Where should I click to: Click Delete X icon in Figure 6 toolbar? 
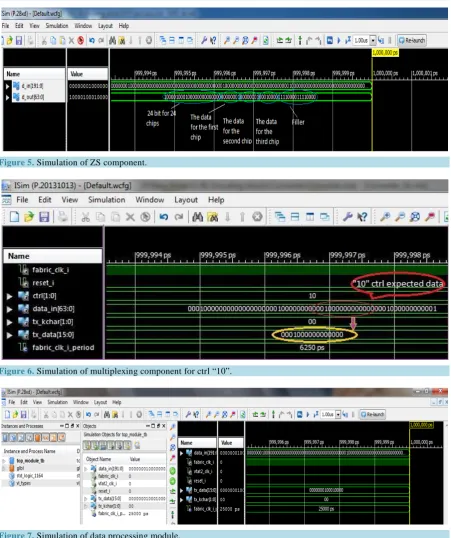tap(130, 217)
